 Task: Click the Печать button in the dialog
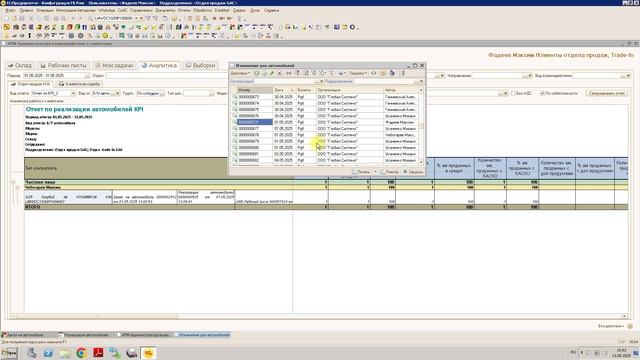(x=361, y=172)
